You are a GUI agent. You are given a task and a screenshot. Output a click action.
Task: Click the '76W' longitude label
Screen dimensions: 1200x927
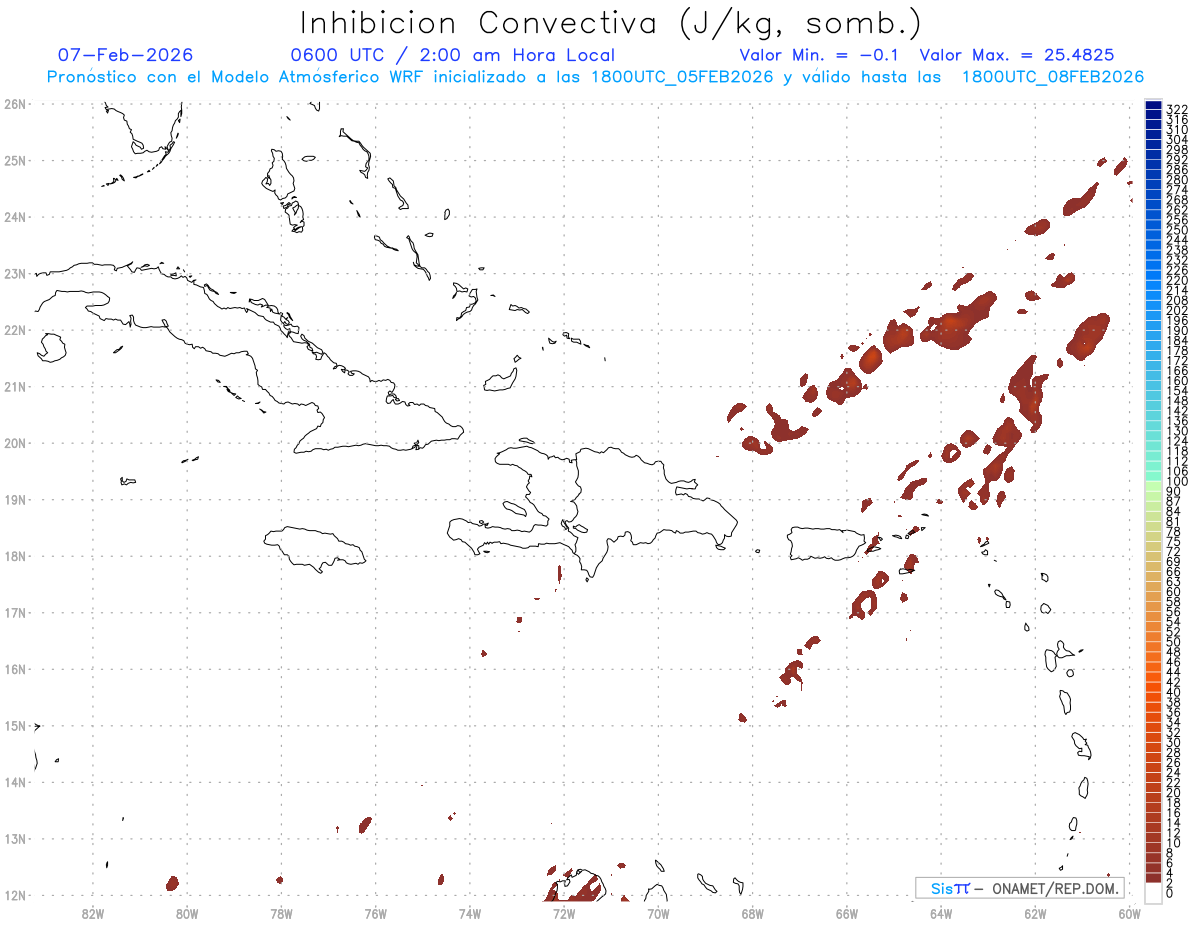pyautogui.click(x=375, y=913)
